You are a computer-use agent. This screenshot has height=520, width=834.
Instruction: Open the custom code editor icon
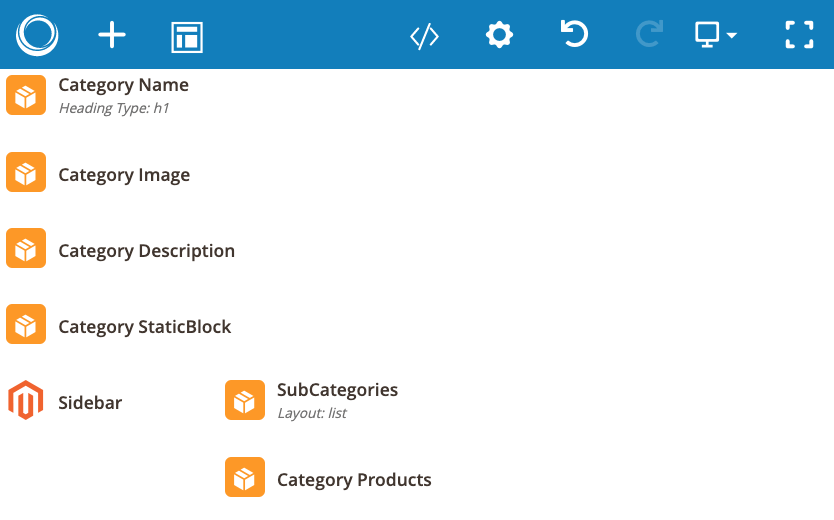424,37
